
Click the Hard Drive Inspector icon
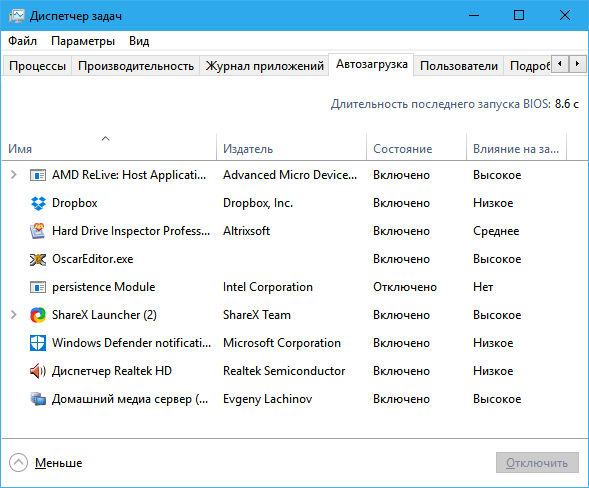[x=38, y=231]
